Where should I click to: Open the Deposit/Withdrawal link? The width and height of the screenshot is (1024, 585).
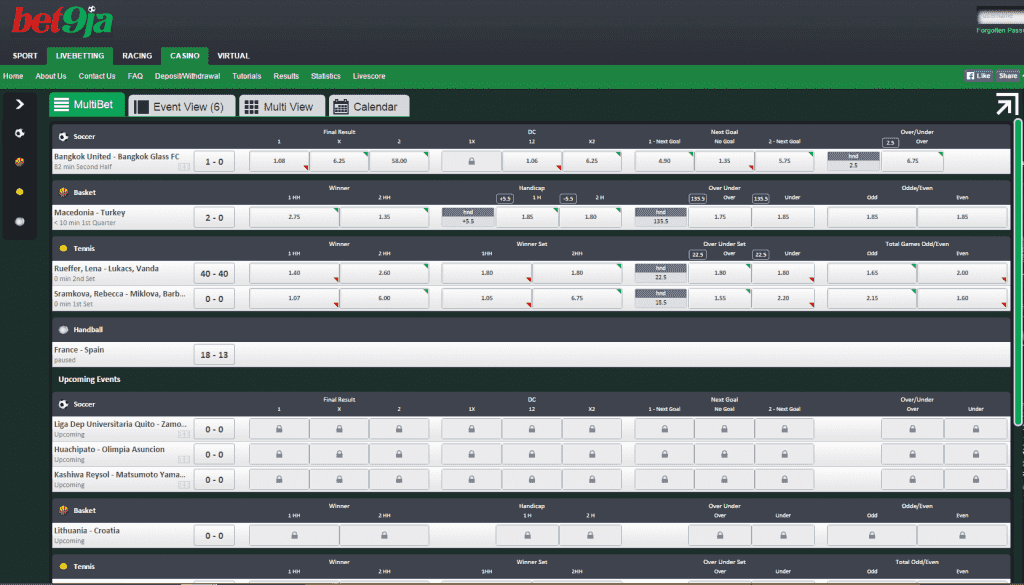[187, 76]
